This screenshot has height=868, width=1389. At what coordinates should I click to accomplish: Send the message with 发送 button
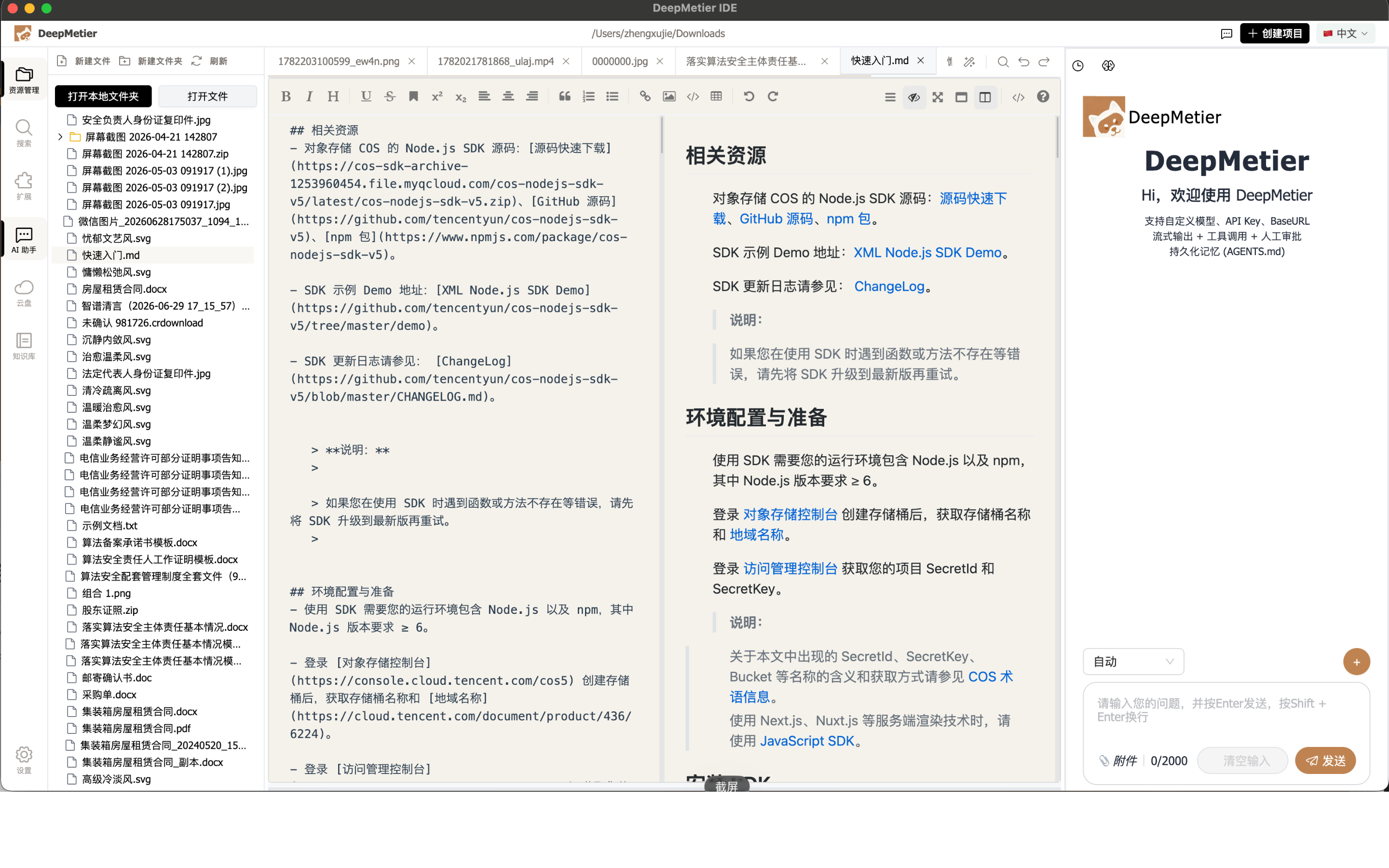coord(1325,760)
